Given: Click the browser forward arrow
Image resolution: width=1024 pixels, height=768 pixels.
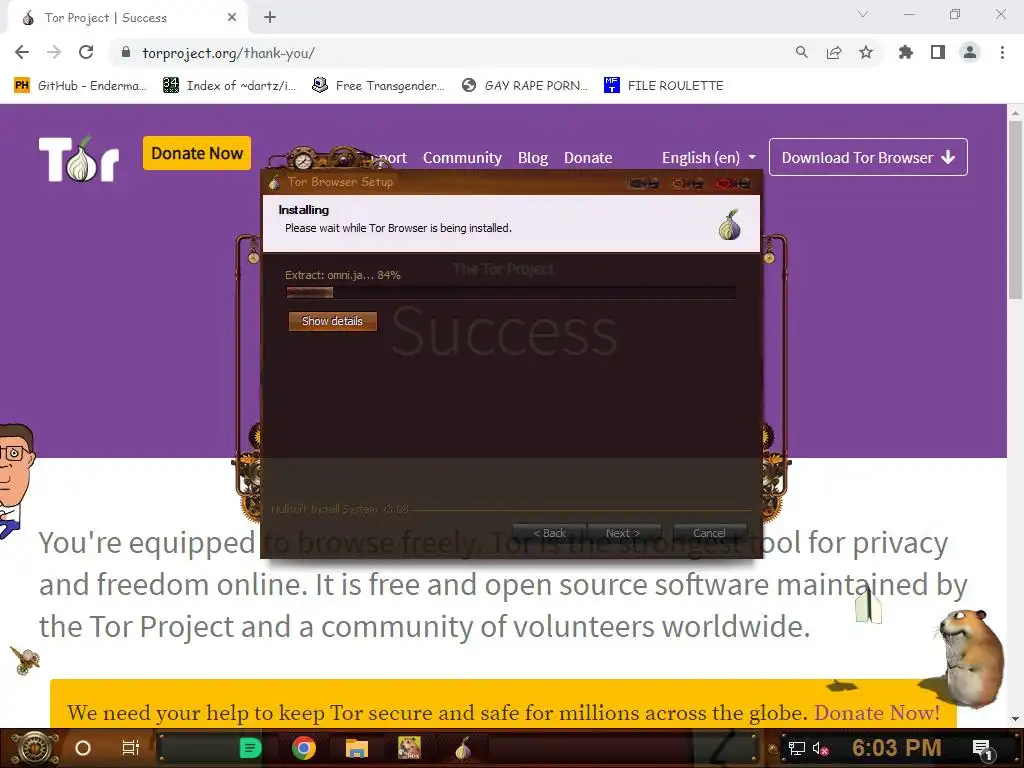Looking at the screenshot, I should [54, 52].
